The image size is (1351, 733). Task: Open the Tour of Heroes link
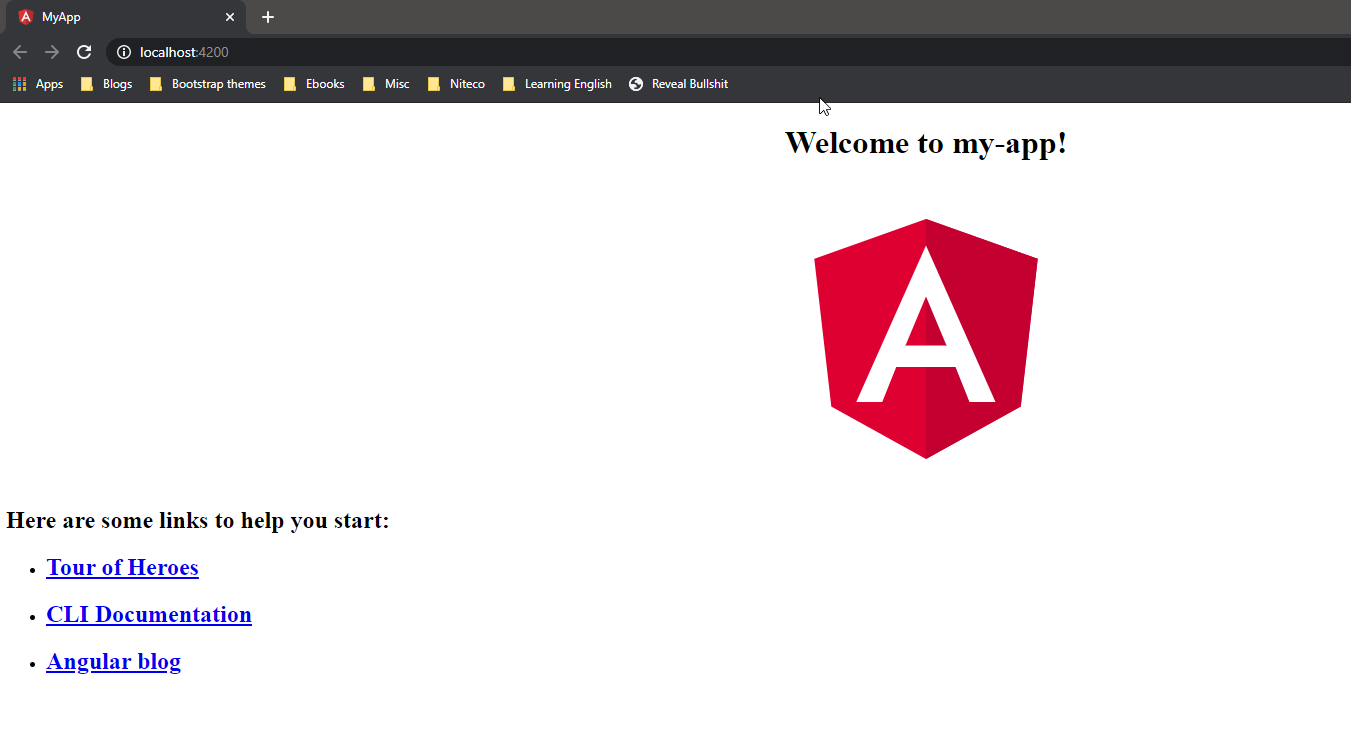[122, 567]
